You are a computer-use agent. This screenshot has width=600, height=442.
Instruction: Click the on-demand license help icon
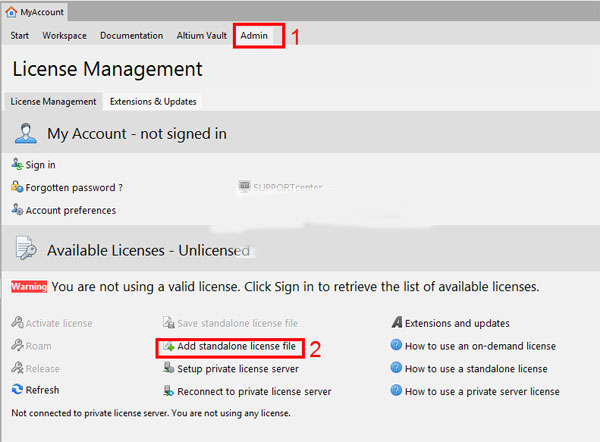click(397, 346)
